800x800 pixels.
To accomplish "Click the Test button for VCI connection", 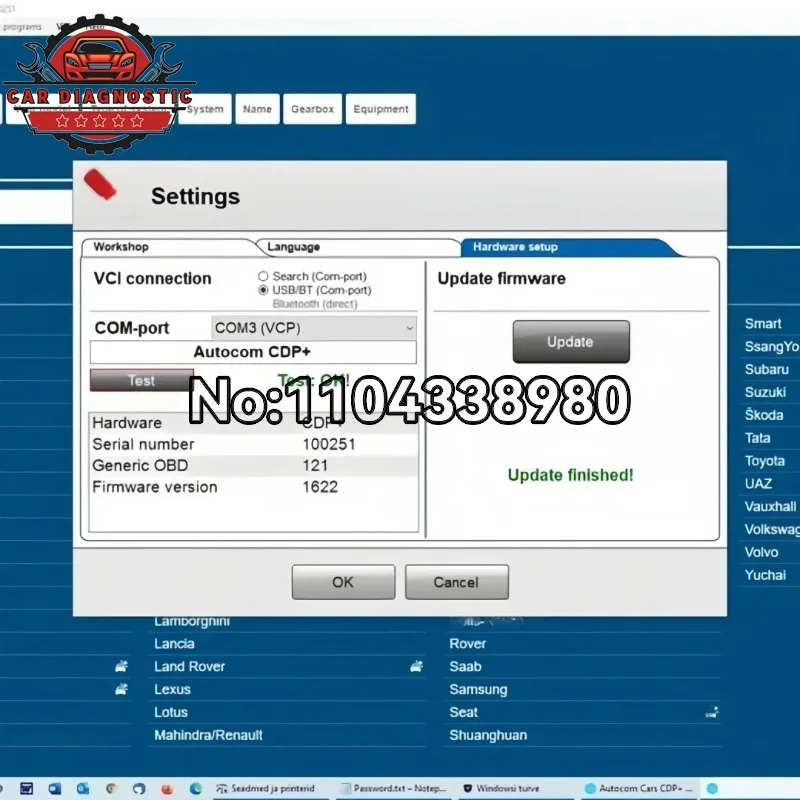I will pyautogui.click(x=141, y=381).
